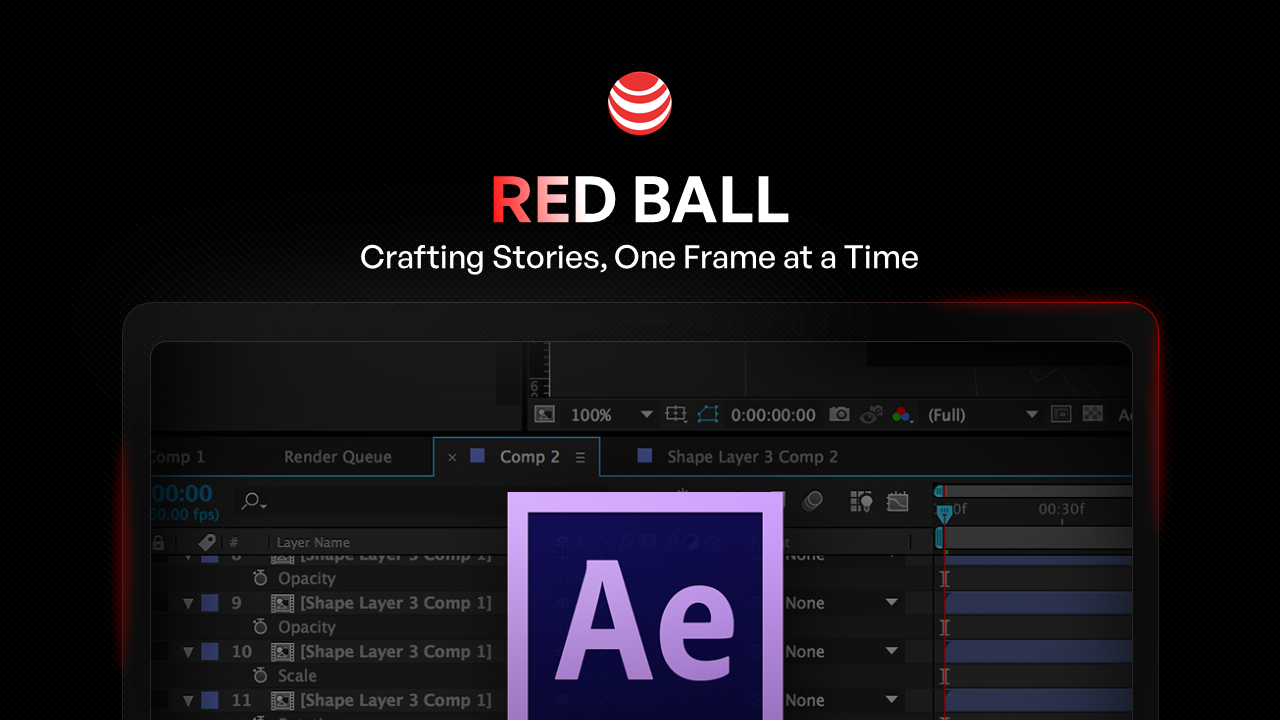Click the Red Ball striped sphere logo
The width and height of the screenshot is (1280, 720).
[x=640, y=103]
